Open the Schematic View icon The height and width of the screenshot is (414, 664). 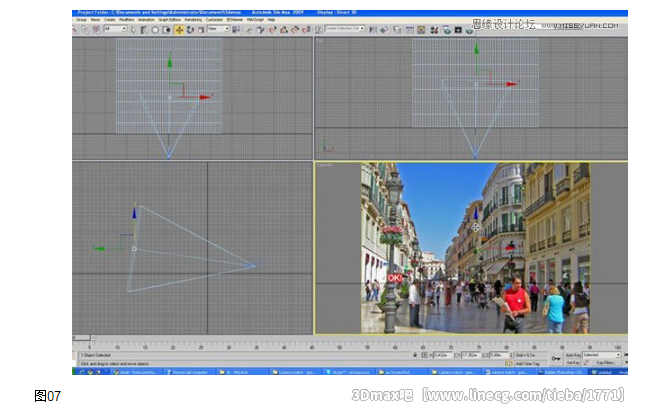click(x=421, y=30)
